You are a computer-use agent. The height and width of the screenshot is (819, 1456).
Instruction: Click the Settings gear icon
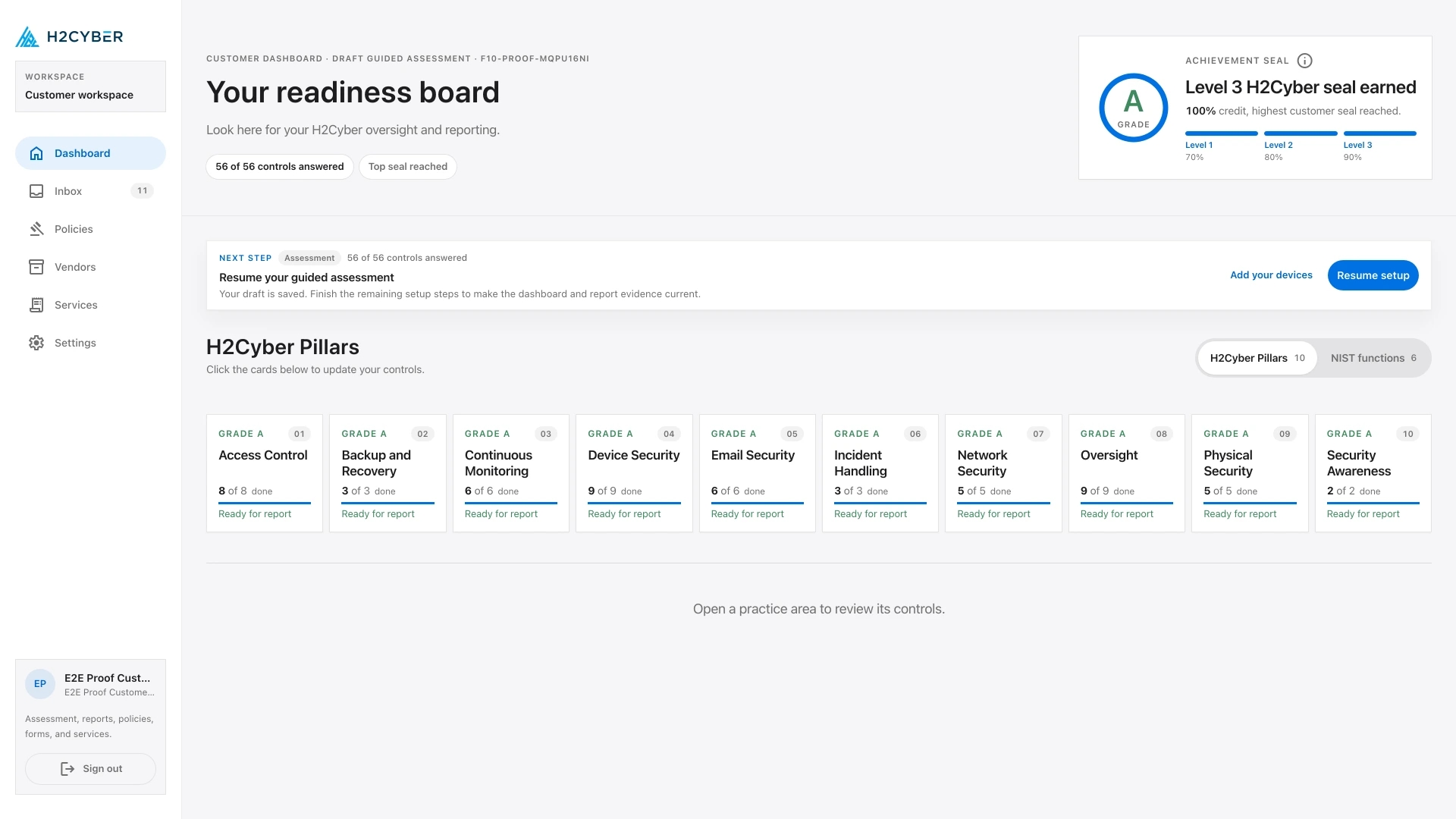36,343
